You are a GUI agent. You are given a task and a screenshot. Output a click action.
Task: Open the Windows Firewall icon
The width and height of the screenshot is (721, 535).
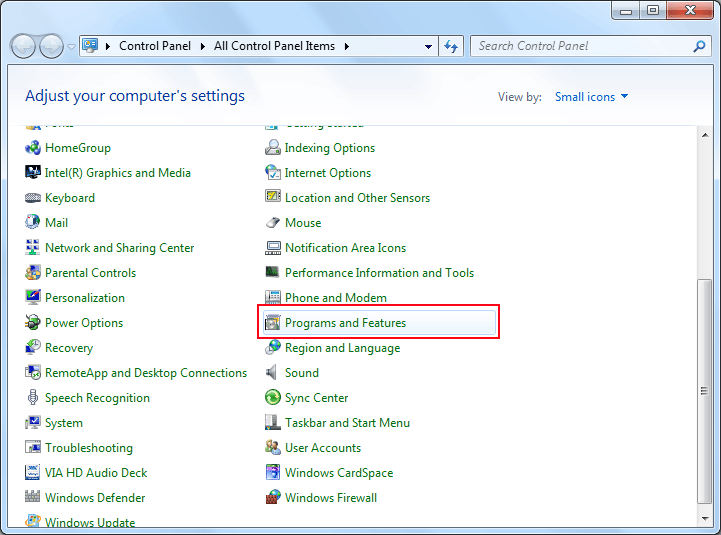pos(273,497)
